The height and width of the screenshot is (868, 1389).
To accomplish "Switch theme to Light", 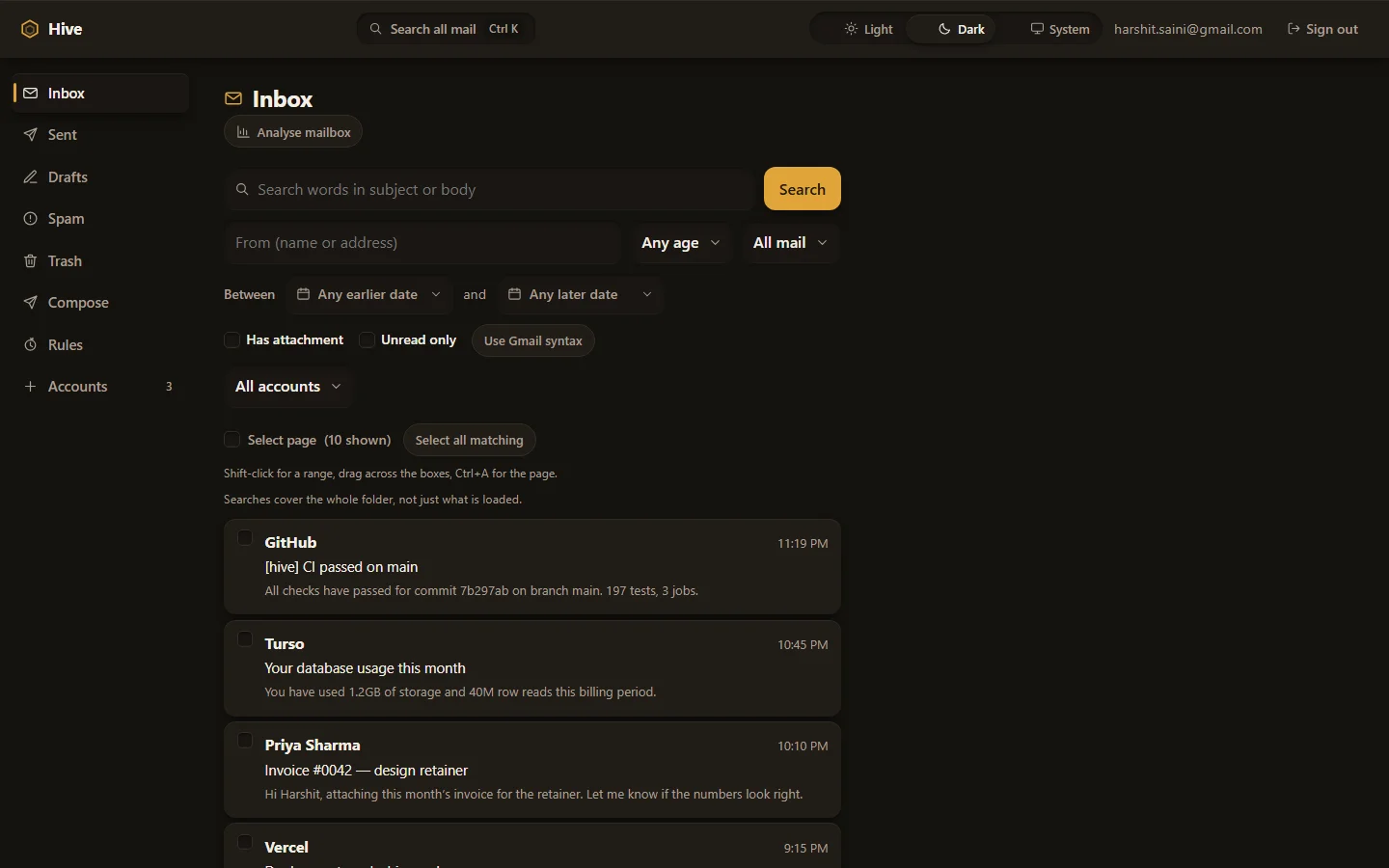I will (x=868, y=29).
